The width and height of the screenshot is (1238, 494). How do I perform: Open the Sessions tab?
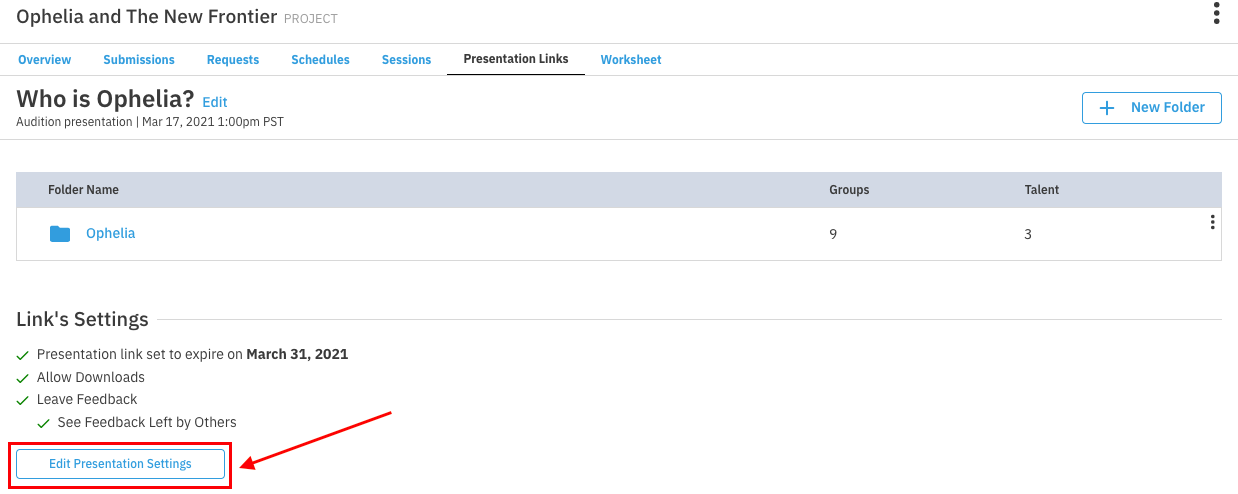tap(406, 60)
